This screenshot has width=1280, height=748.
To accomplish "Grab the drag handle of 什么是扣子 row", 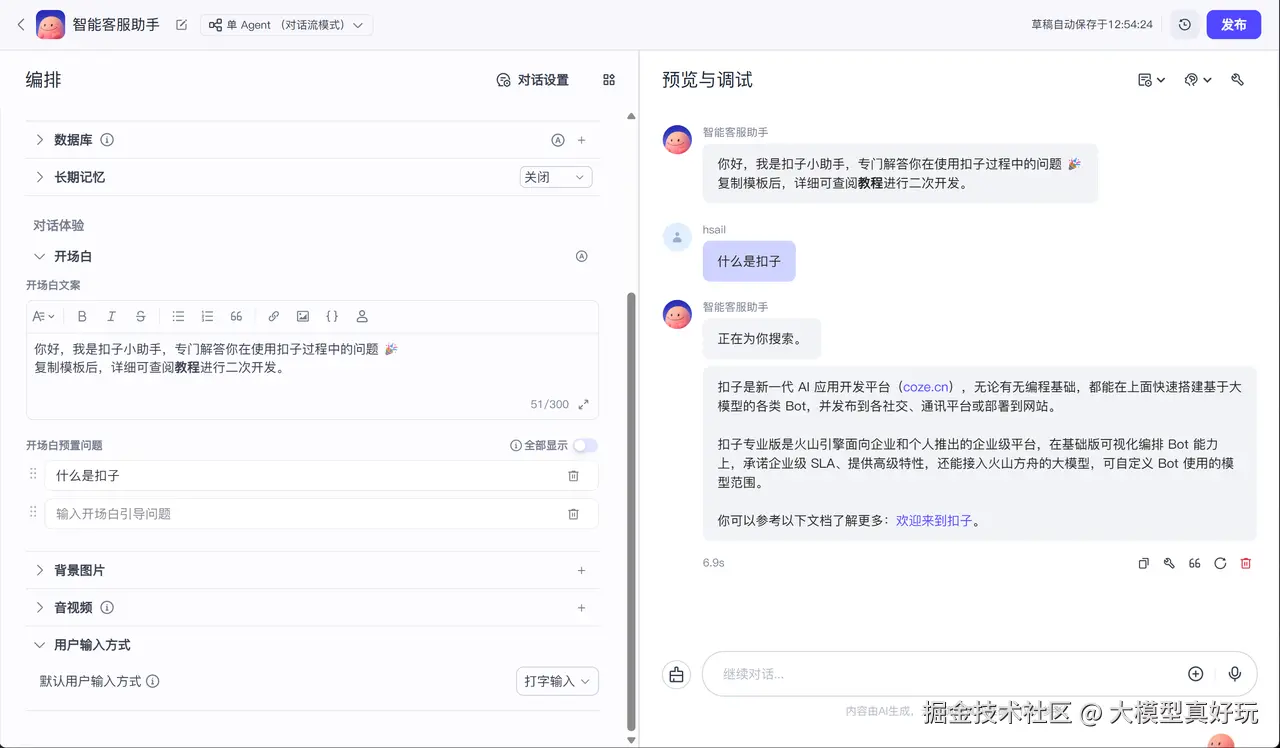I will pos(33,474).
